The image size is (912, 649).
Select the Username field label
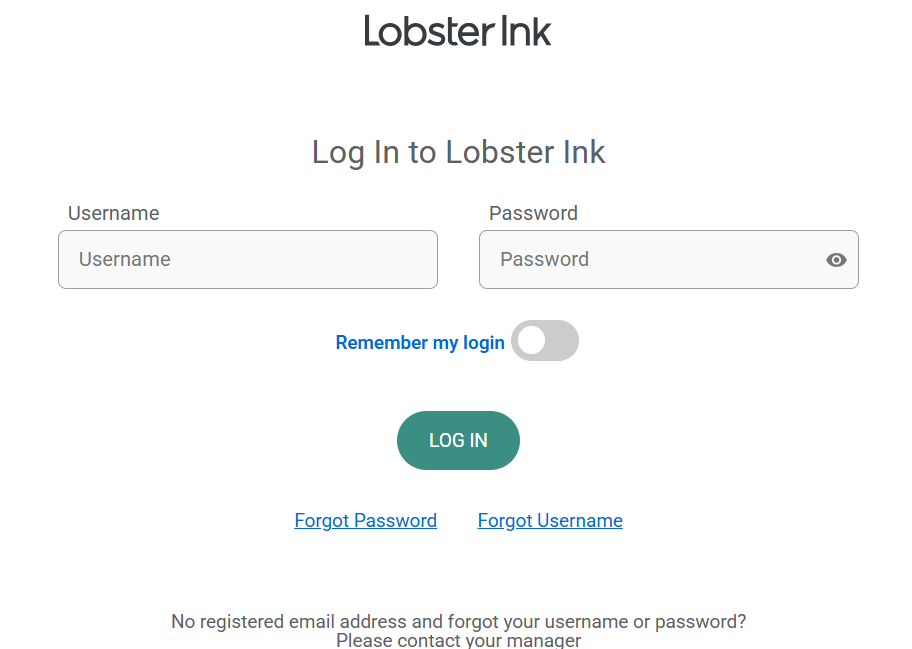tap(113, 213)
